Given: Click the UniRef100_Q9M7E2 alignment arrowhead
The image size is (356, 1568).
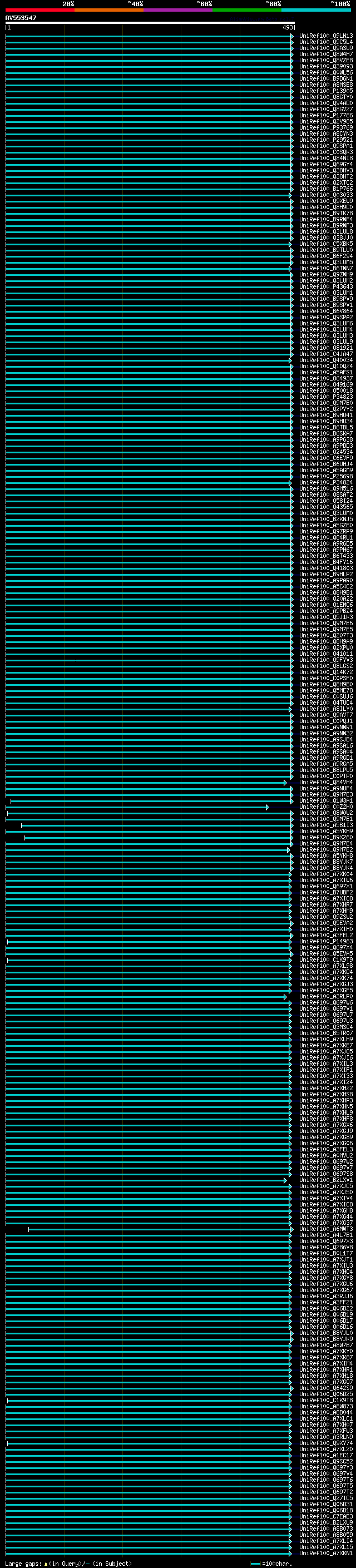Looking at the screenshot, I should 289,850.
